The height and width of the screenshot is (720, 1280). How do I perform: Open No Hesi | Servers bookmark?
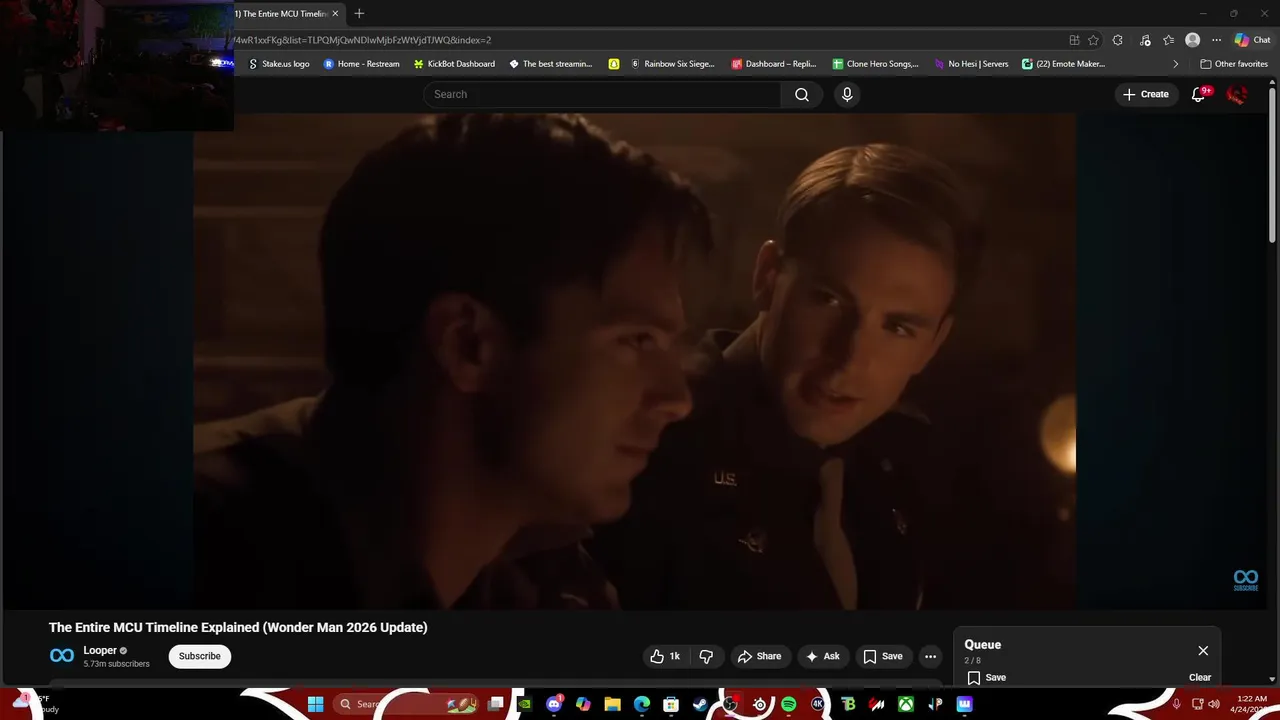tap(971, 64)
